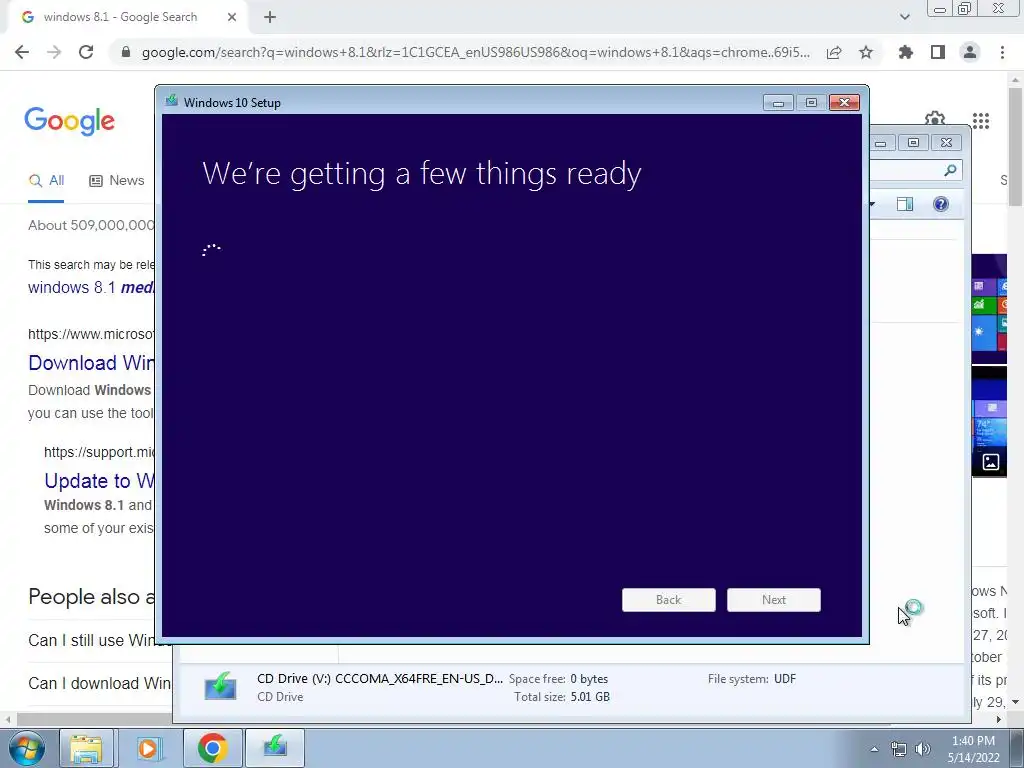Expand Chrome tab search chevron
Image resolution: width=1024 pixels, height=768 pixels.
point(904,17)
